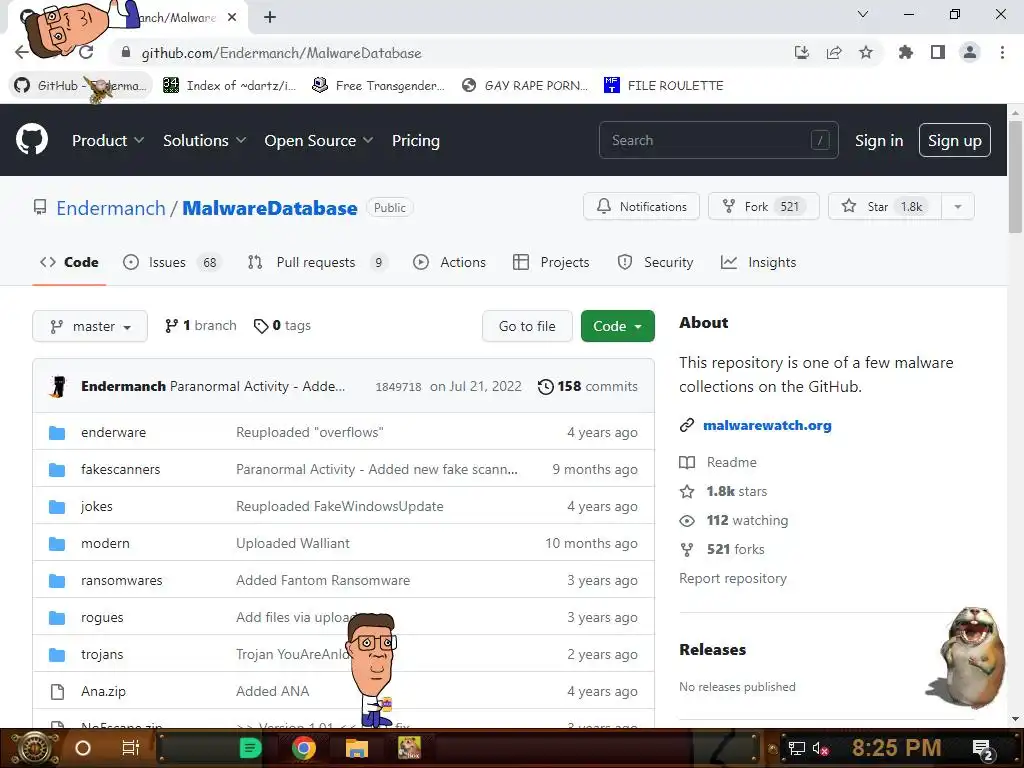Viewport: 1024px width, 768px height.
Task: Star the MalwareDatabase repository
Action: pyautogui.click(x=884, y=206)
